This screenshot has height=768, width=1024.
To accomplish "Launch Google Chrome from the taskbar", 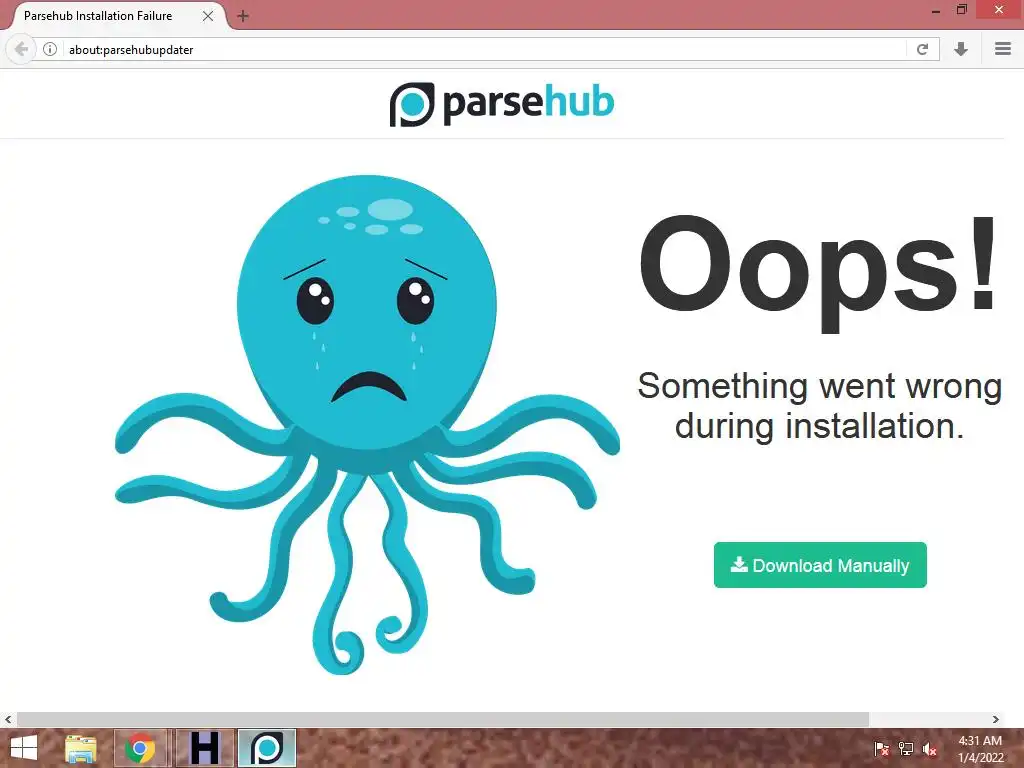I will click(x=140, y=748).
